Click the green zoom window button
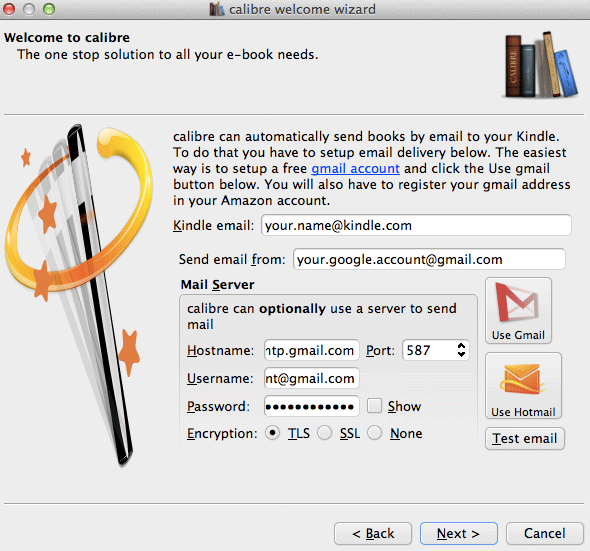590x551 pixels. [49, 9]
